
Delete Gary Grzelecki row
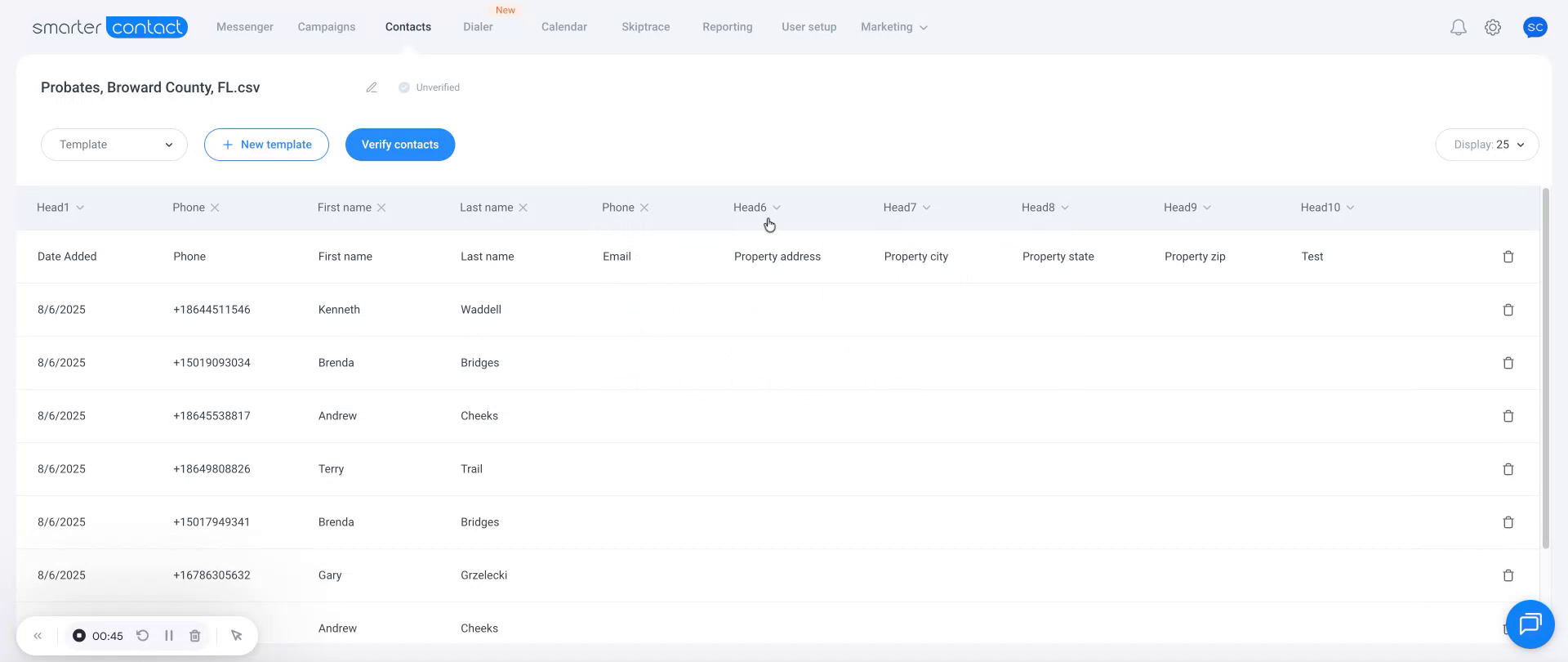(x=1508, y=575)
